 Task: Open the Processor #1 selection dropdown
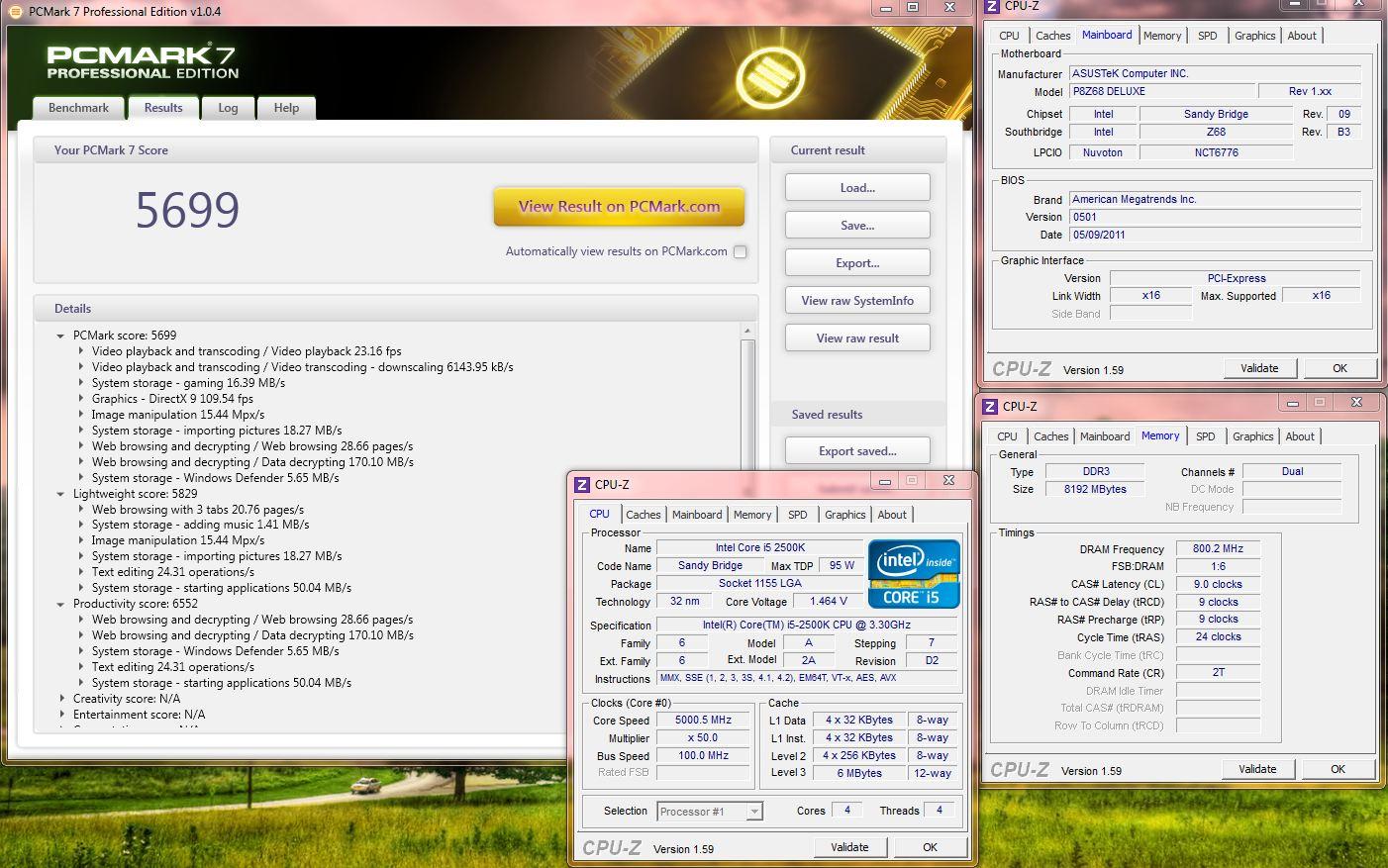(754, 812)
